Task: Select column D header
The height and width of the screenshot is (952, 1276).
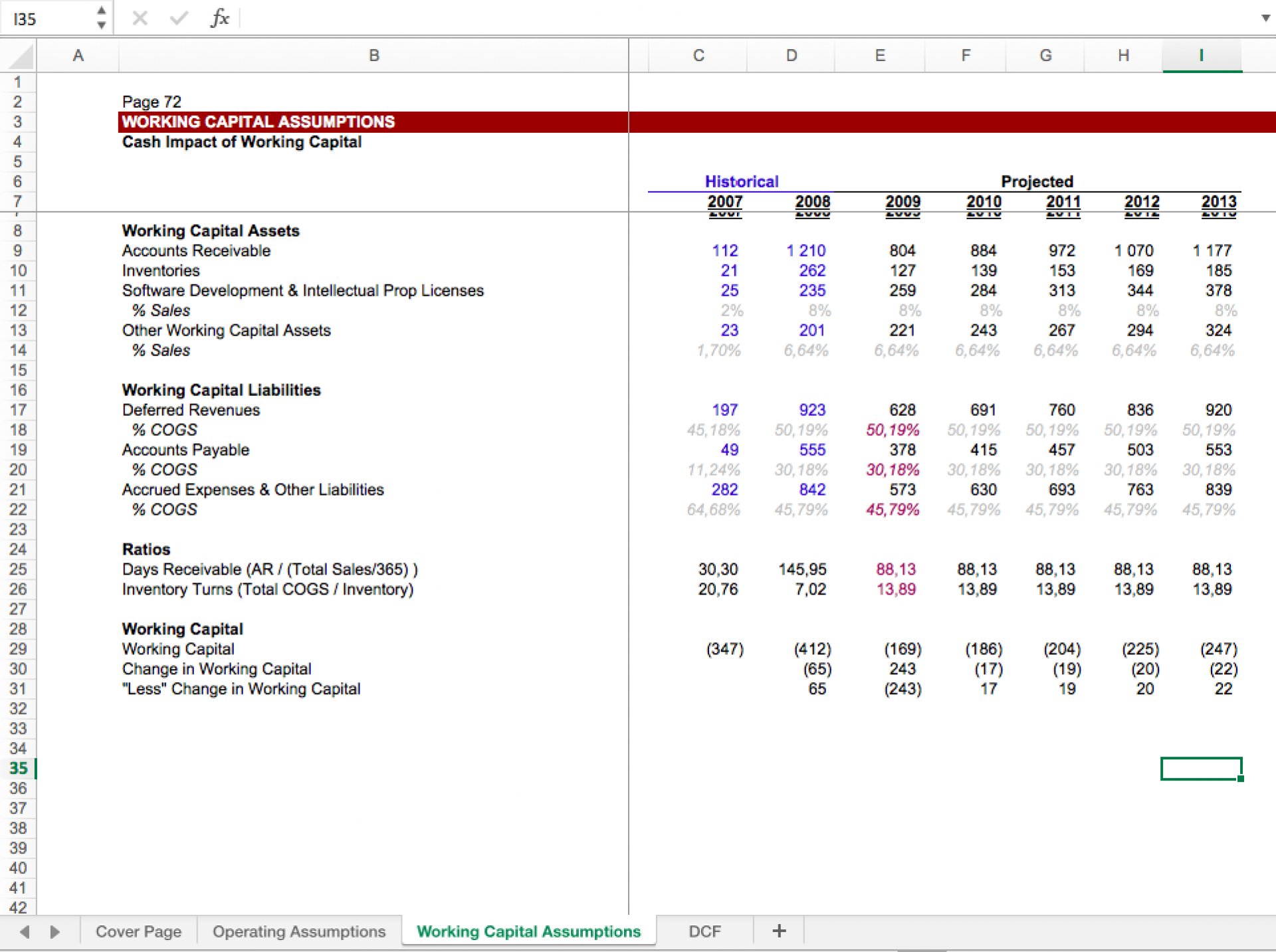Action: coord(791,56)
